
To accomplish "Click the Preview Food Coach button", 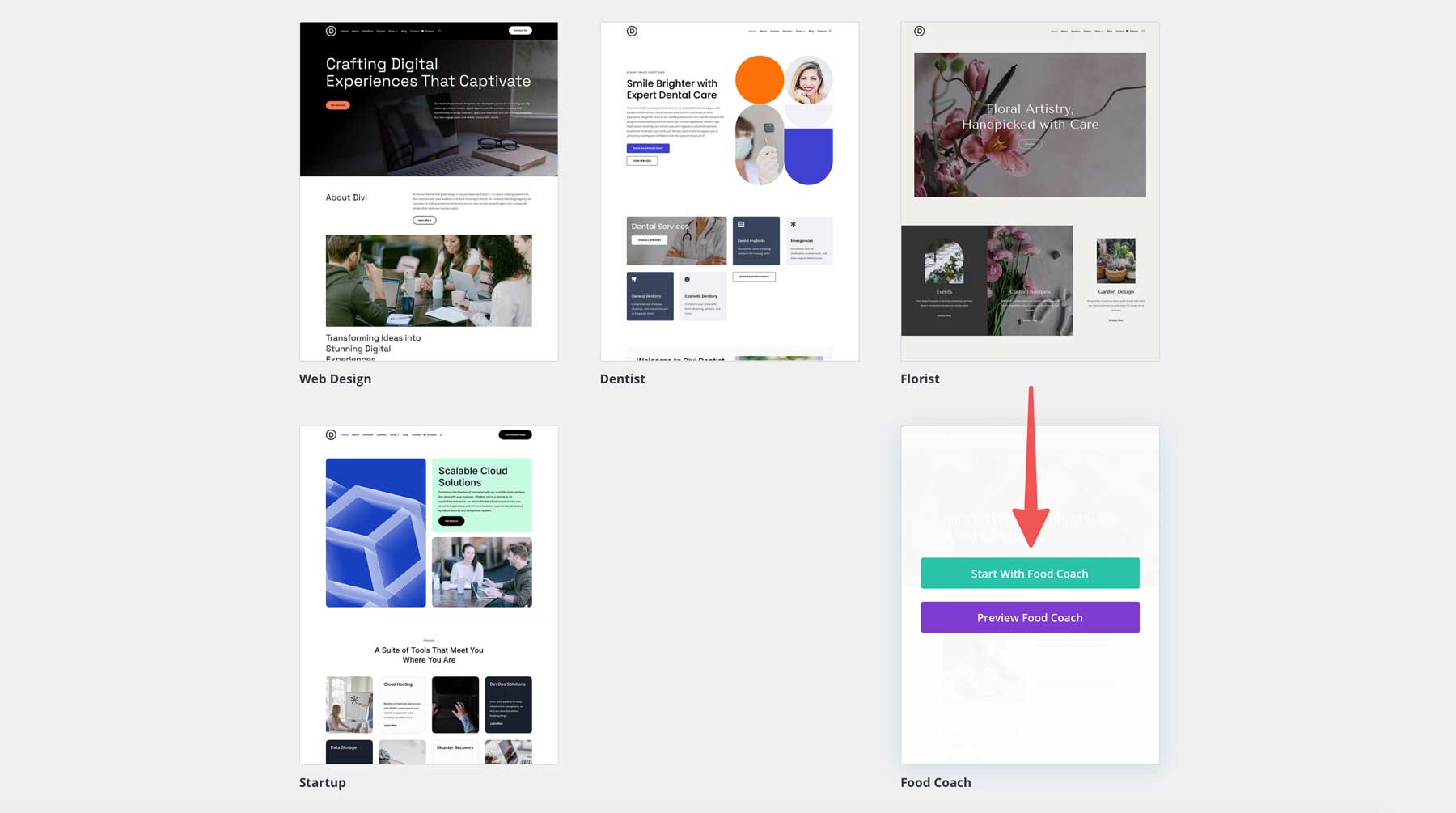I will coord(1029,616).
